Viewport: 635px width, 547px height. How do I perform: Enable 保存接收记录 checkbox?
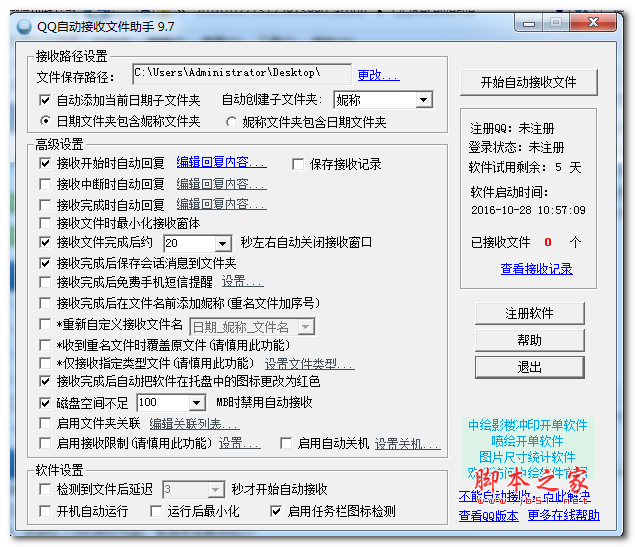pyautogui.click(x=298, y=164)
